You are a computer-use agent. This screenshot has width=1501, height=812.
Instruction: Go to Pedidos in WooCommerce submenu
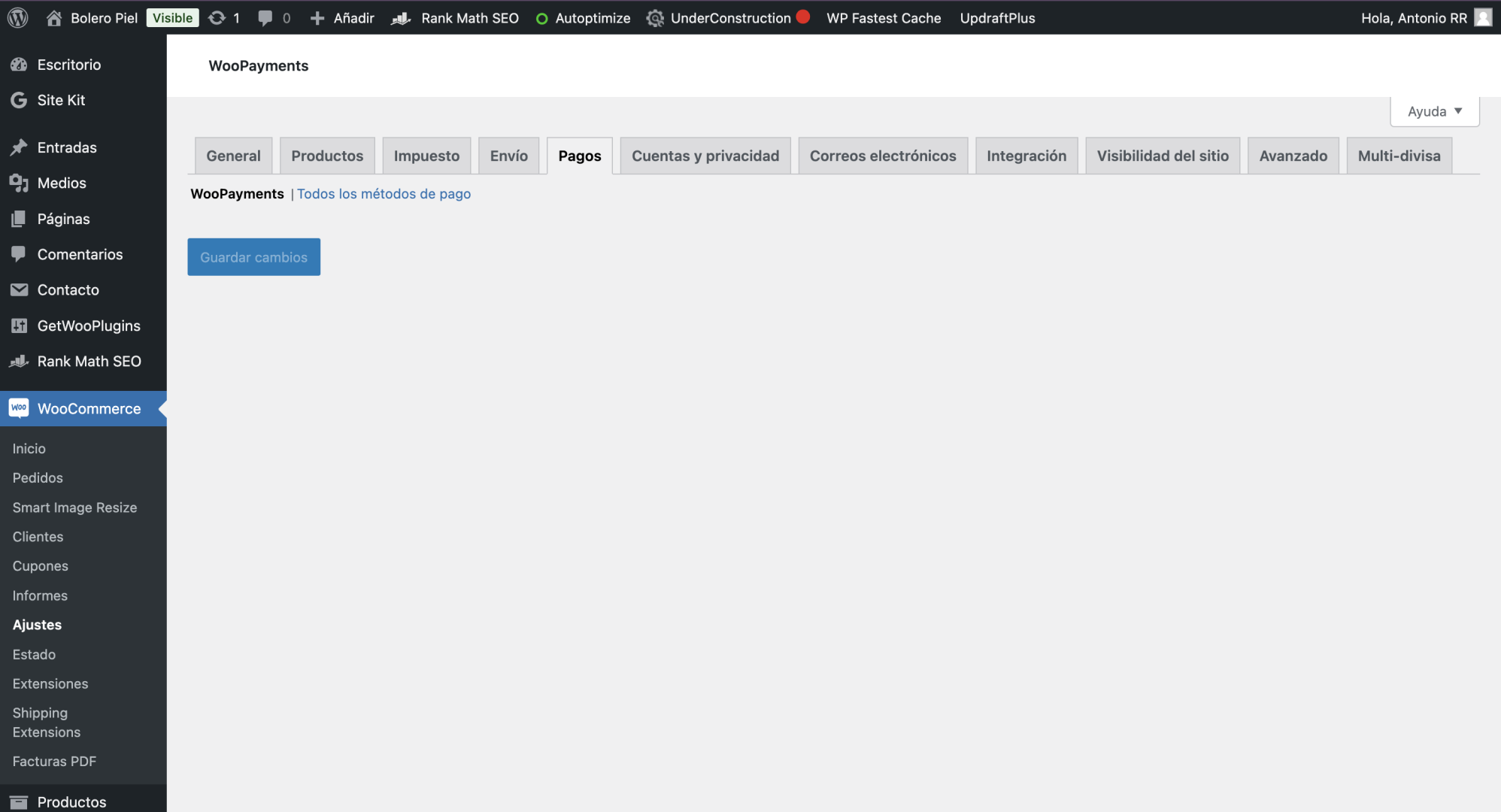click(x=38, y=478)
